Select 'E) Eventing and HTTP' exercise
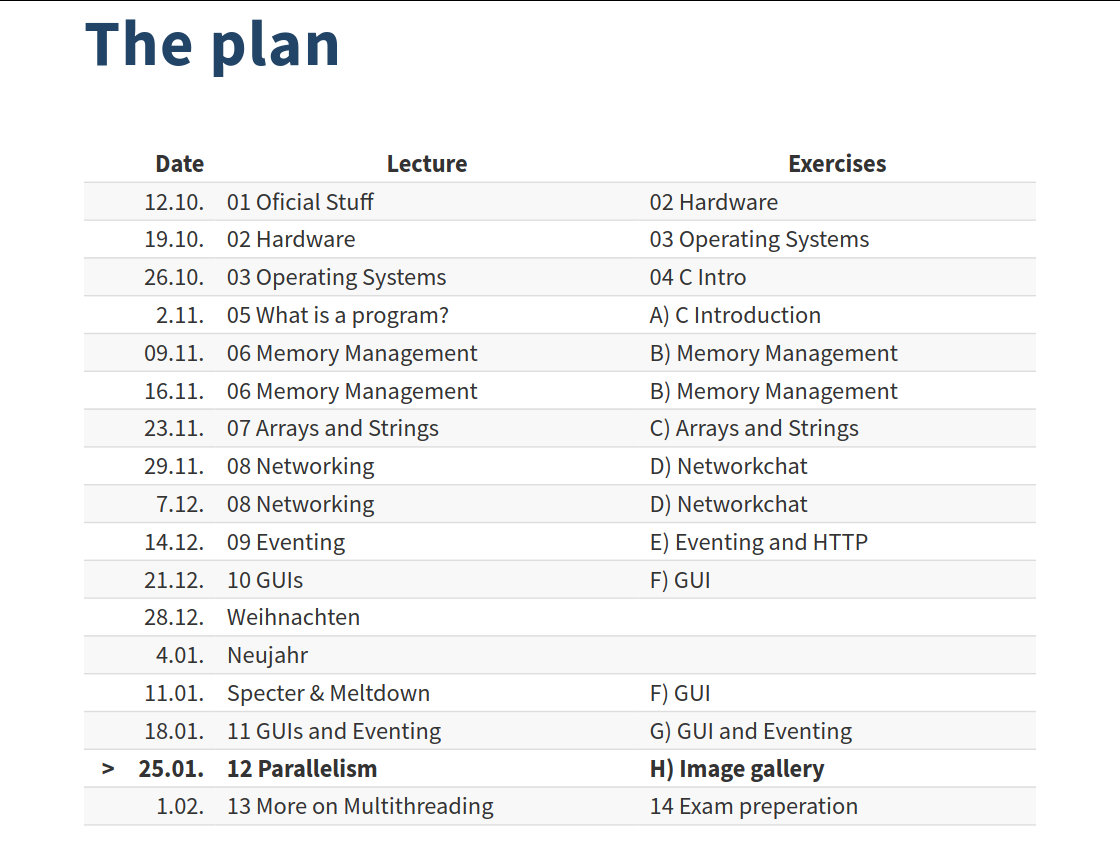 click(759, 542)
